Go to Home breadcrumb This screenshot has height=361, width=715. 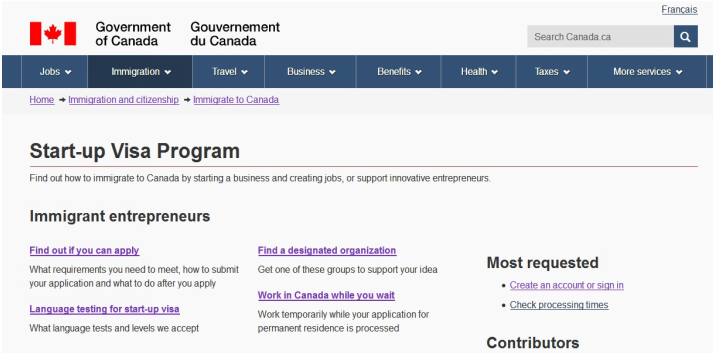click(41, 100)
